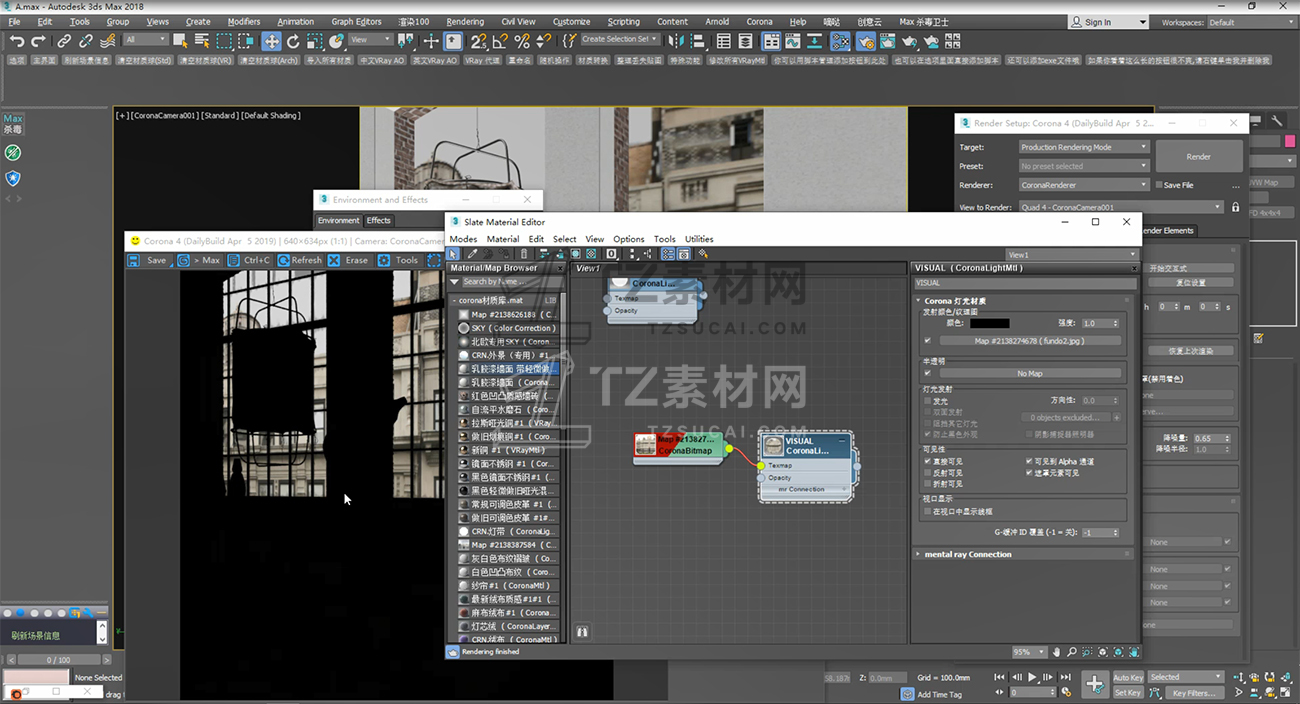Activate the Select and Move tool

271,41
